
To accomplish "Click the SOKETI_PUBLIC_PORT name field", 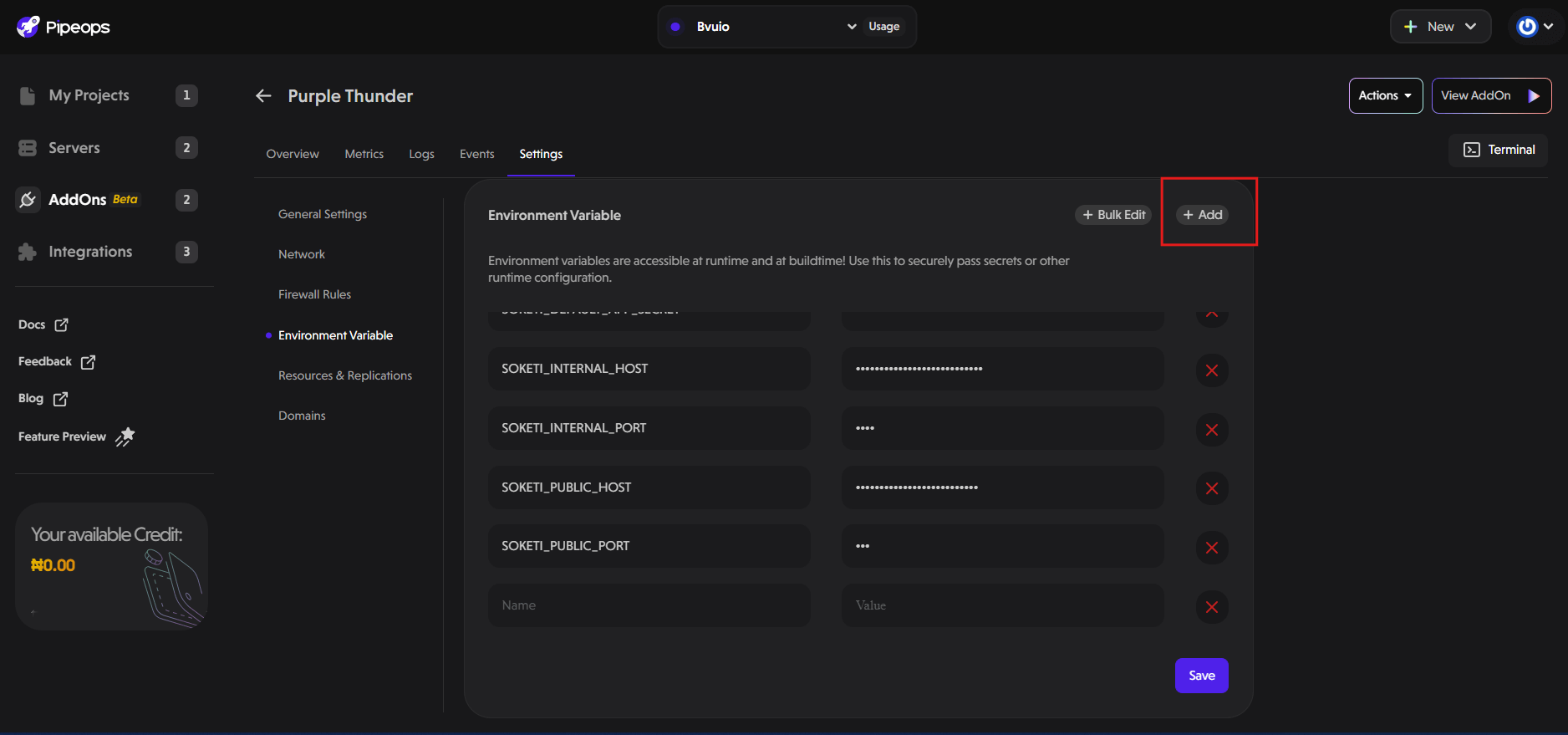I will pyautogui.click(x=649, y=546).
